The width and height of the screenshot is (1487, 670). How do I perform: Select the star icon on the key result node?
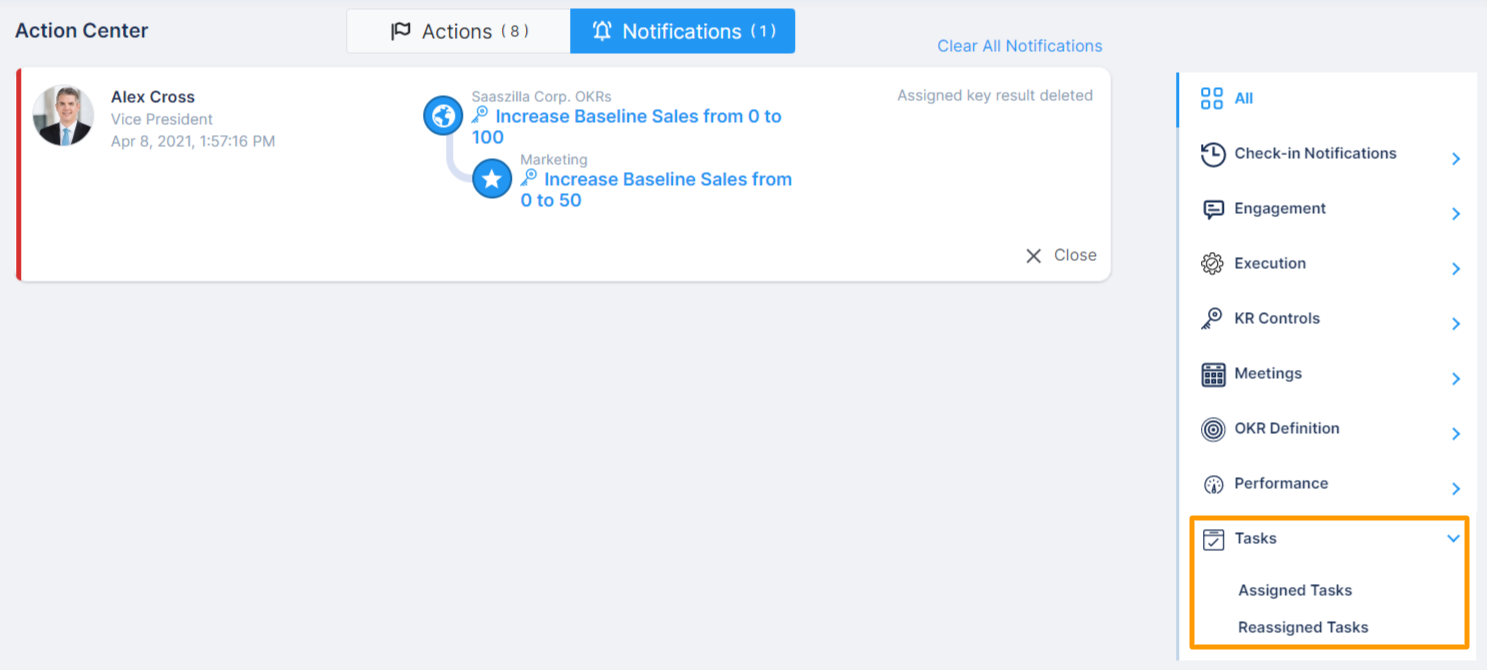pos(492,178)
